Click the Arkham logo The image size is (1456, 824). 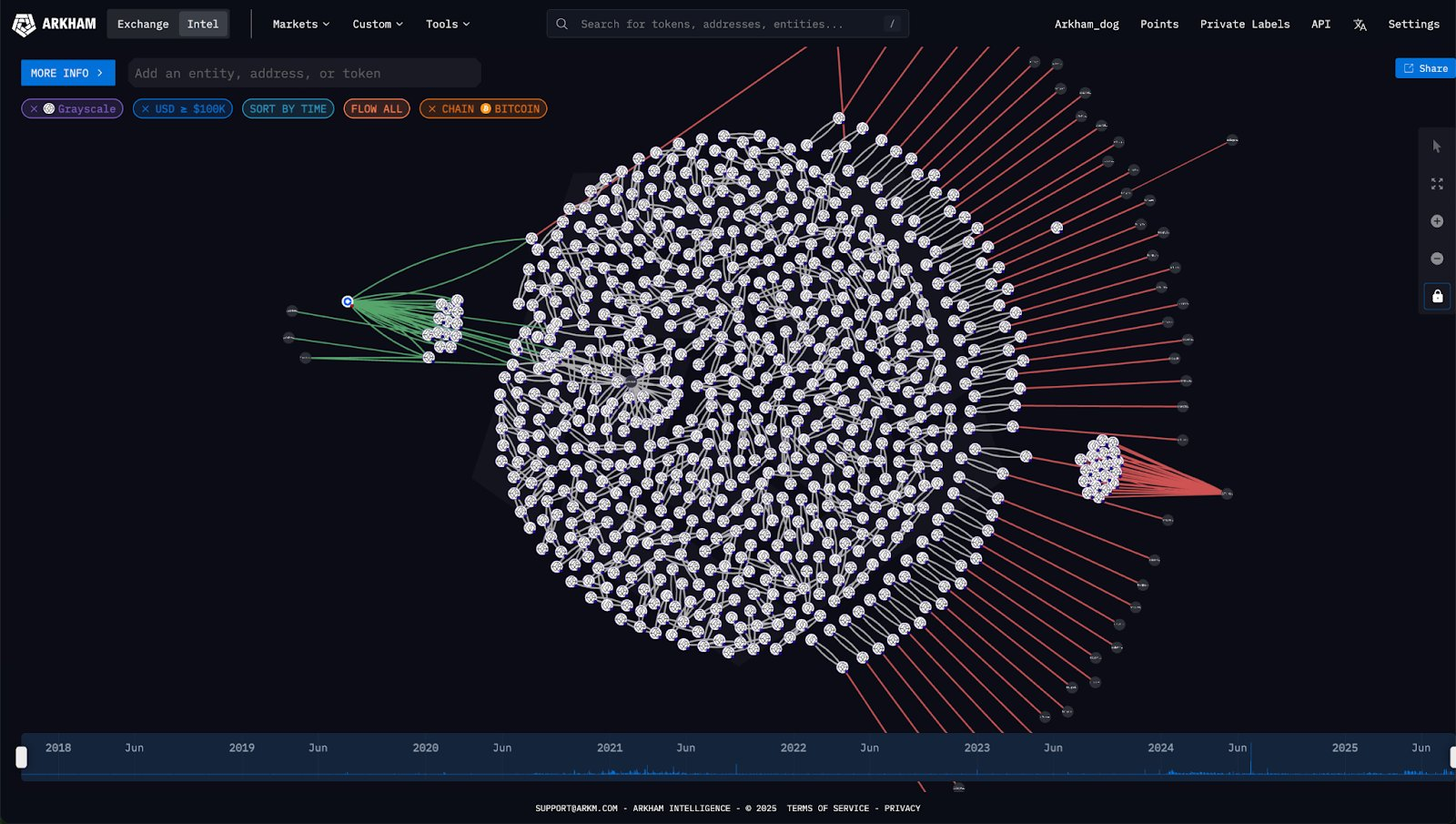pos(54,24)
